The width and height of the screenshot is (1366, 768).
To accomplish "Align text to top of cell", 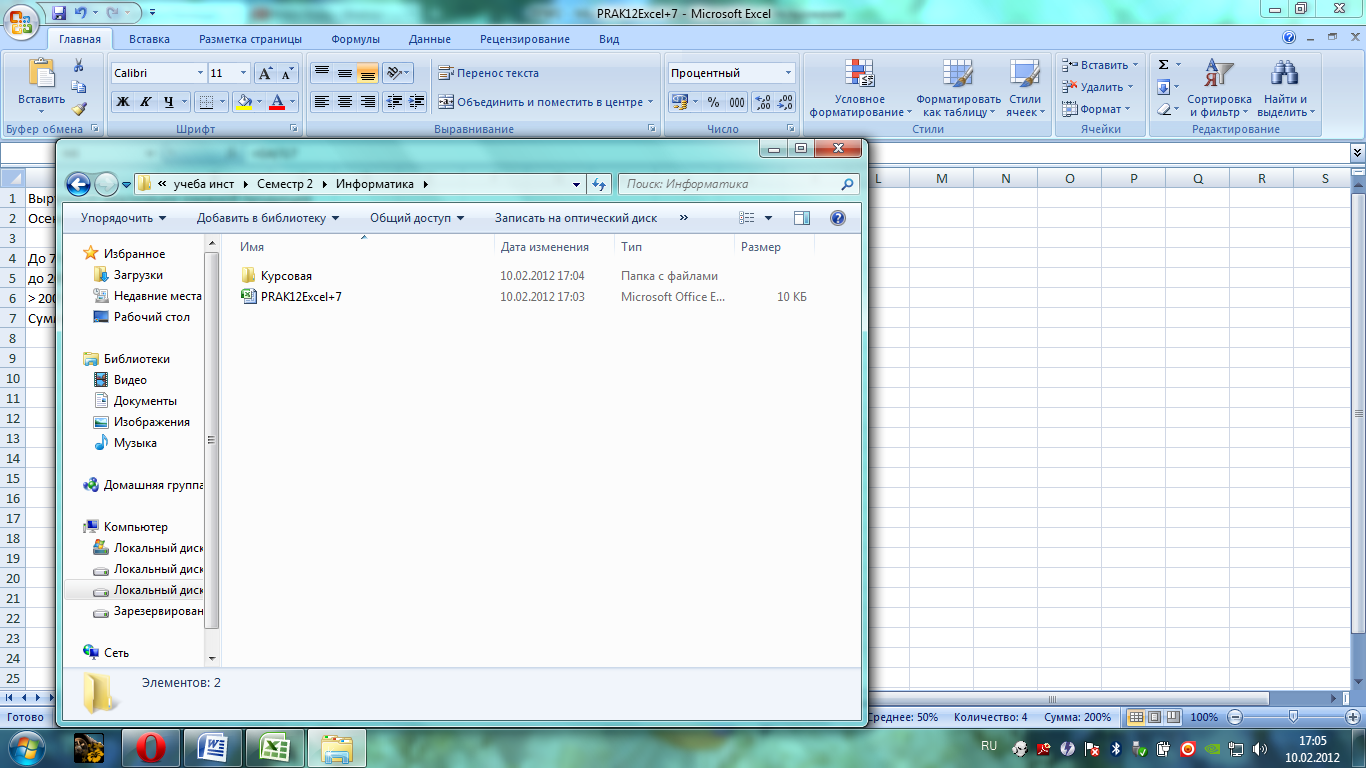I will (321, 73).
